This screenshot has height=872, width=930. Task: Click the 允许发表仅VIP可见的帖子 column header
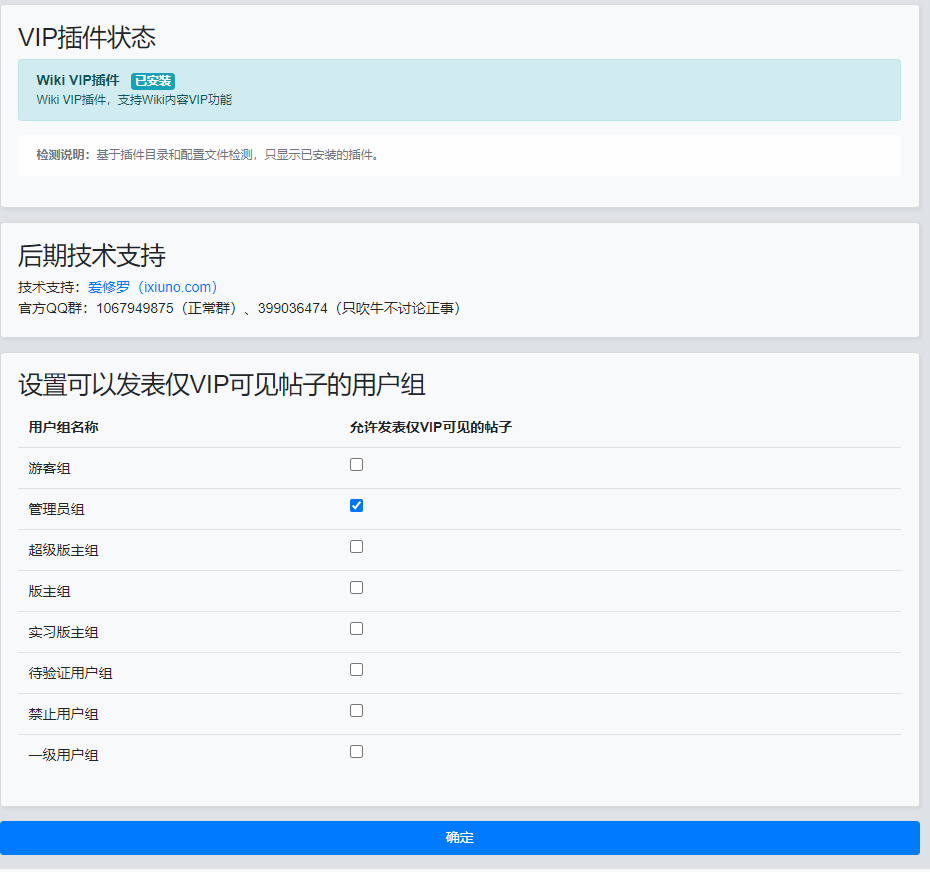(430, 427)
